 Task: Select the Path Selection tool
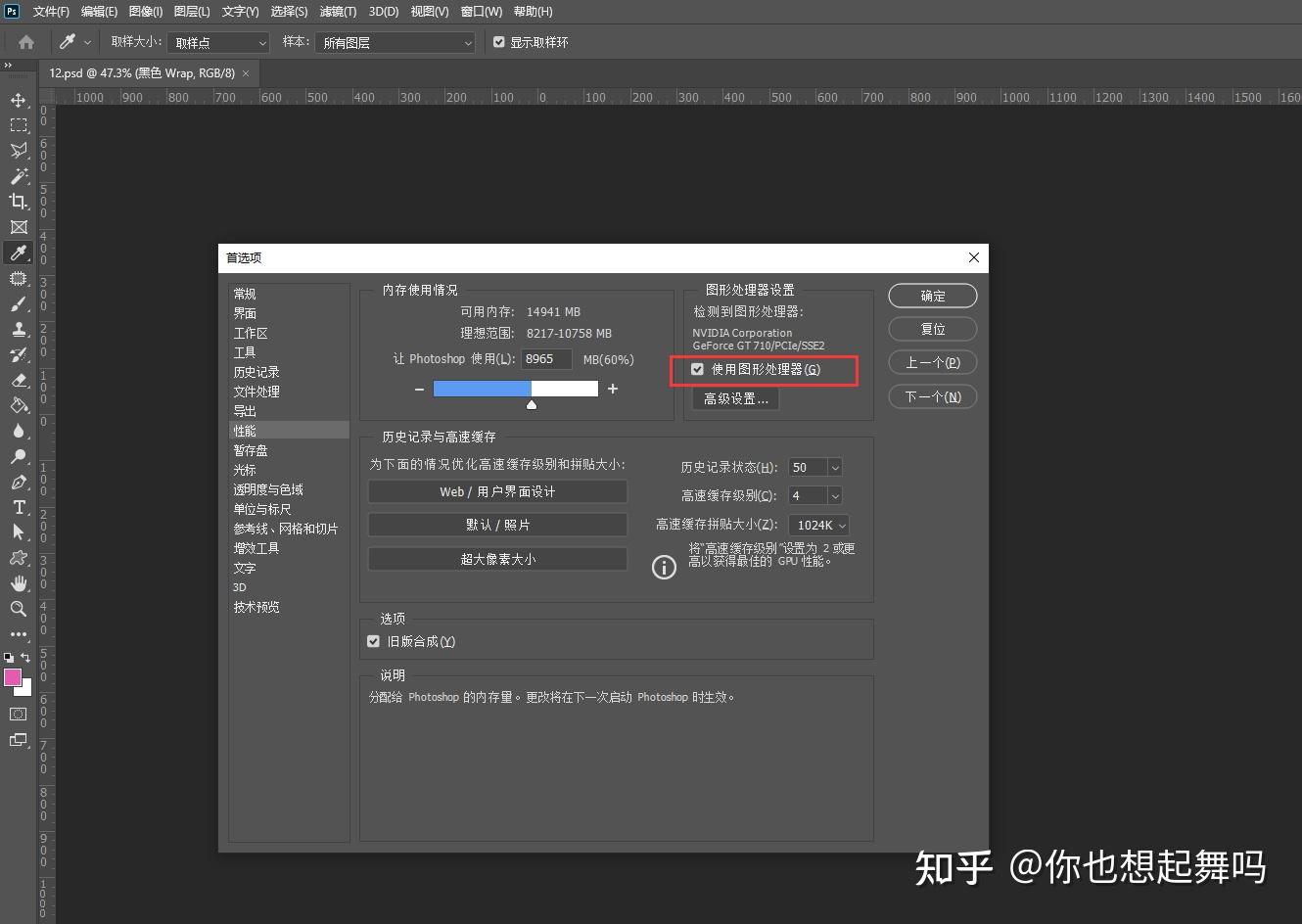19,532
